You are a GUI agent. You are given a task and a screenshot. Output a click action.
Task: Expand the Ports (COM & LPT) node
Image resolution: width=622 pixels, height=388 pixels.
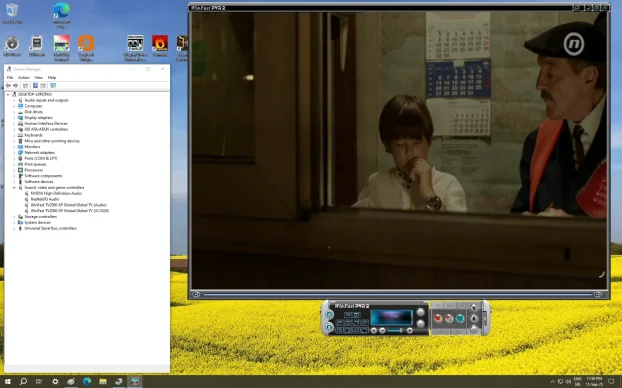[14, 158]
